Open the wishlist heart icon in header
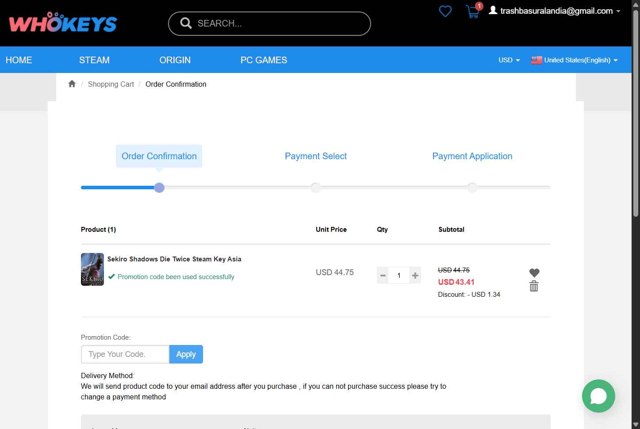This screenshot has width=640, height=429. click(x=445, y=11)
